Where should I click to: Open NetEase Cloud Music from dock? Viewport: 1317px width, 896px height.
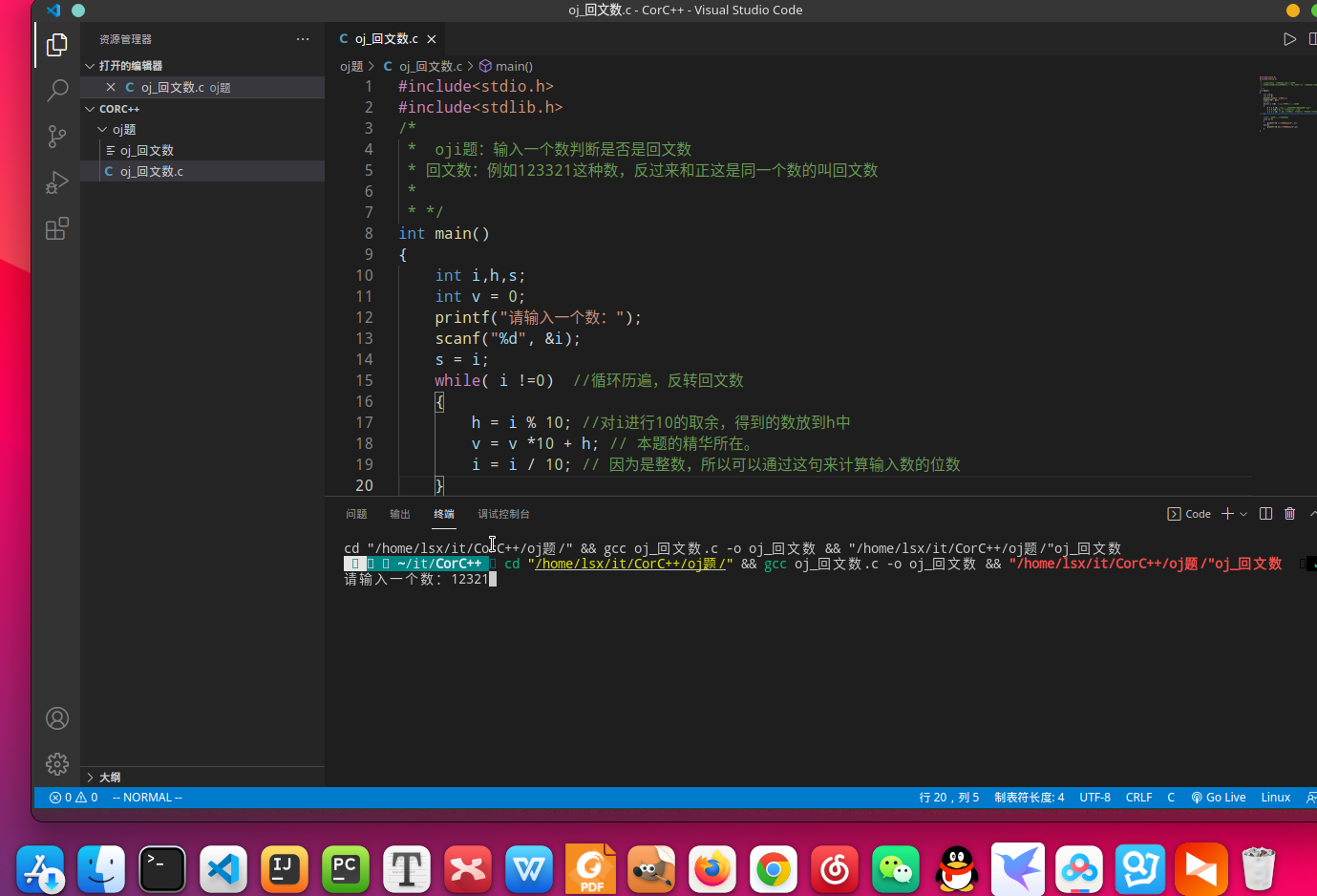[835, 869]
